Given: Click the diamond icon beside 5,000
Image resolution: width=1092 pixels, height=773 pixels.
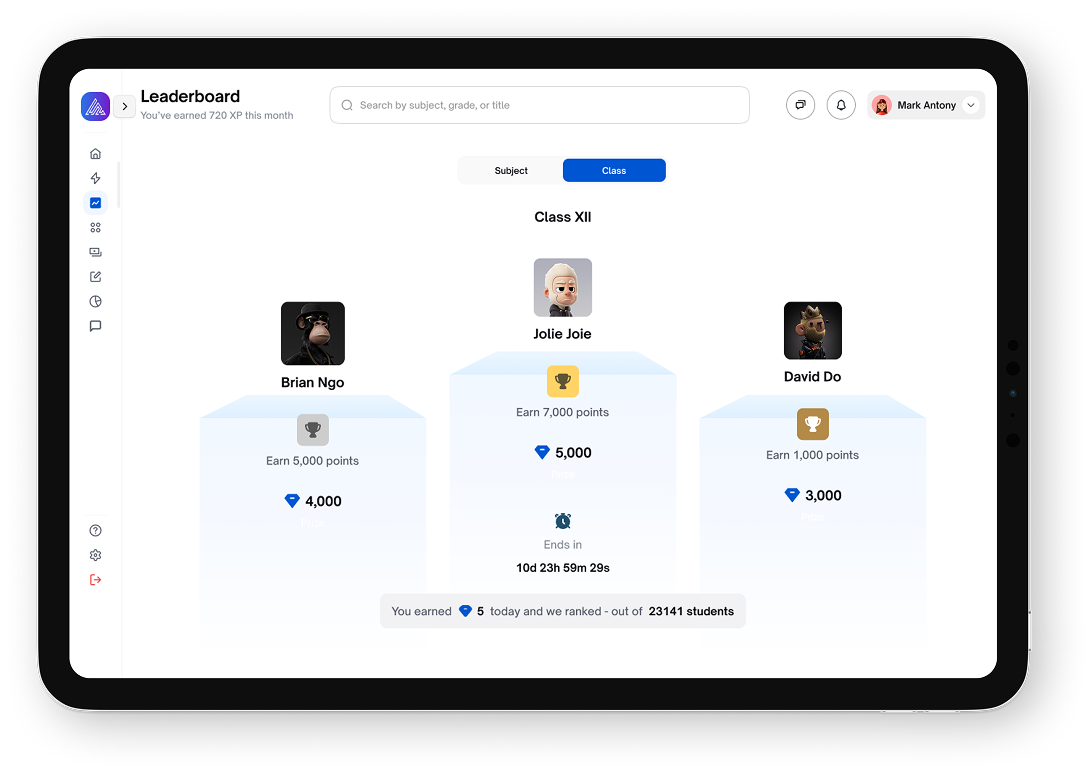Looking at the screenshot, I should pos(542,453).
